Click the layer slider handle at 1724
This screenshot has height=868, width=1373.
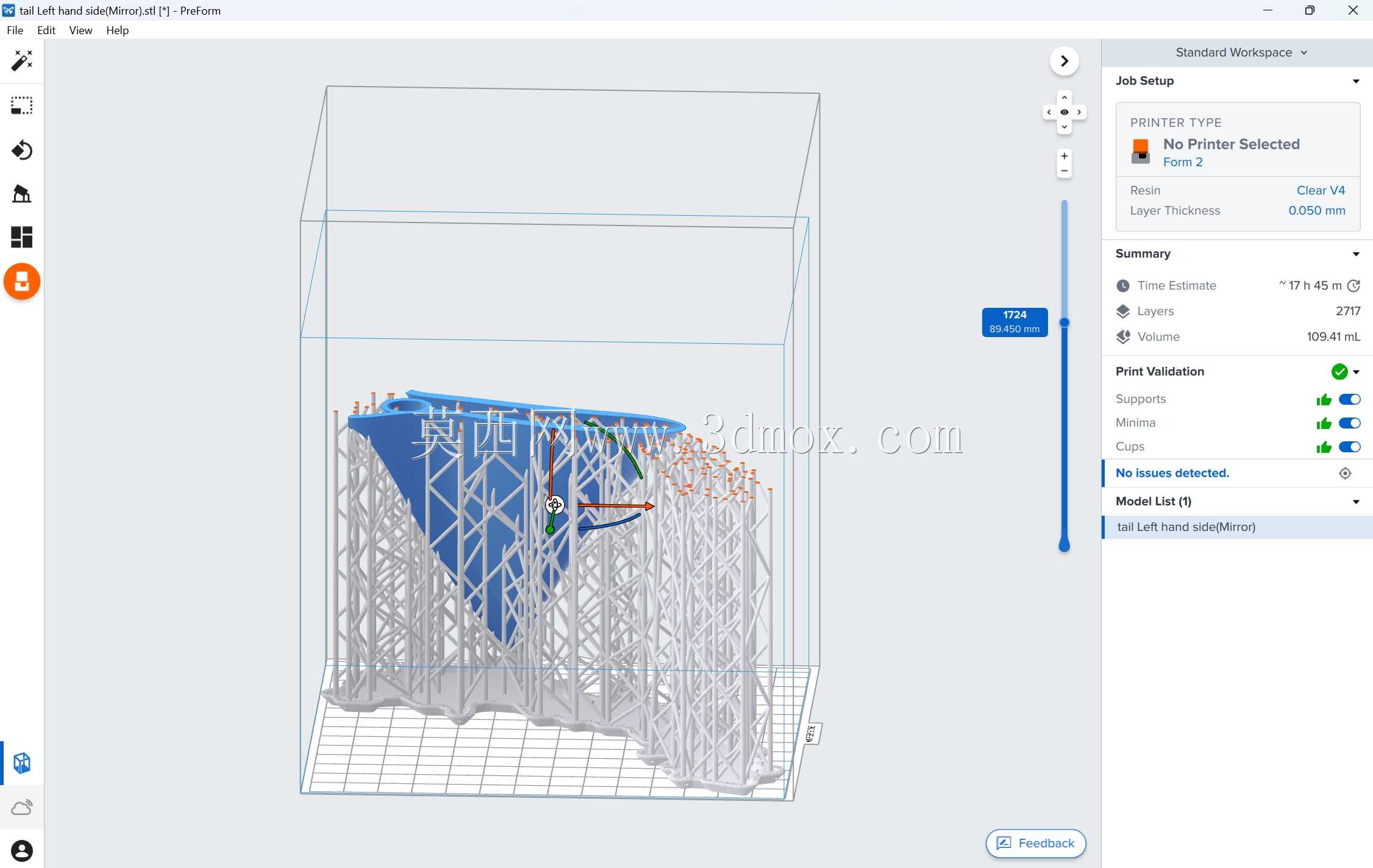(x=1064, y=322)
